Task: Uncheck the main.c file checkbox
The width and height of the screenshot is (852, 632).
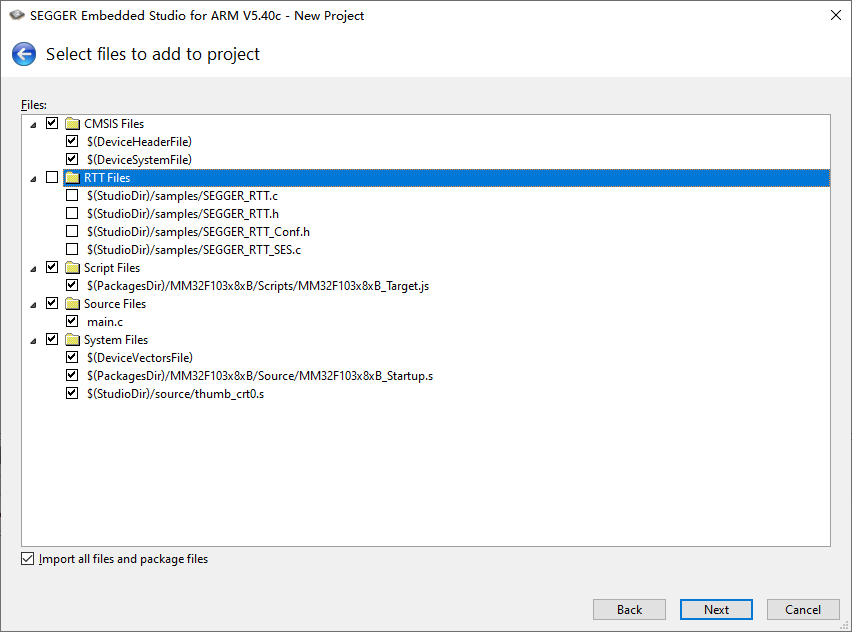Action: (x=72, y=321)
